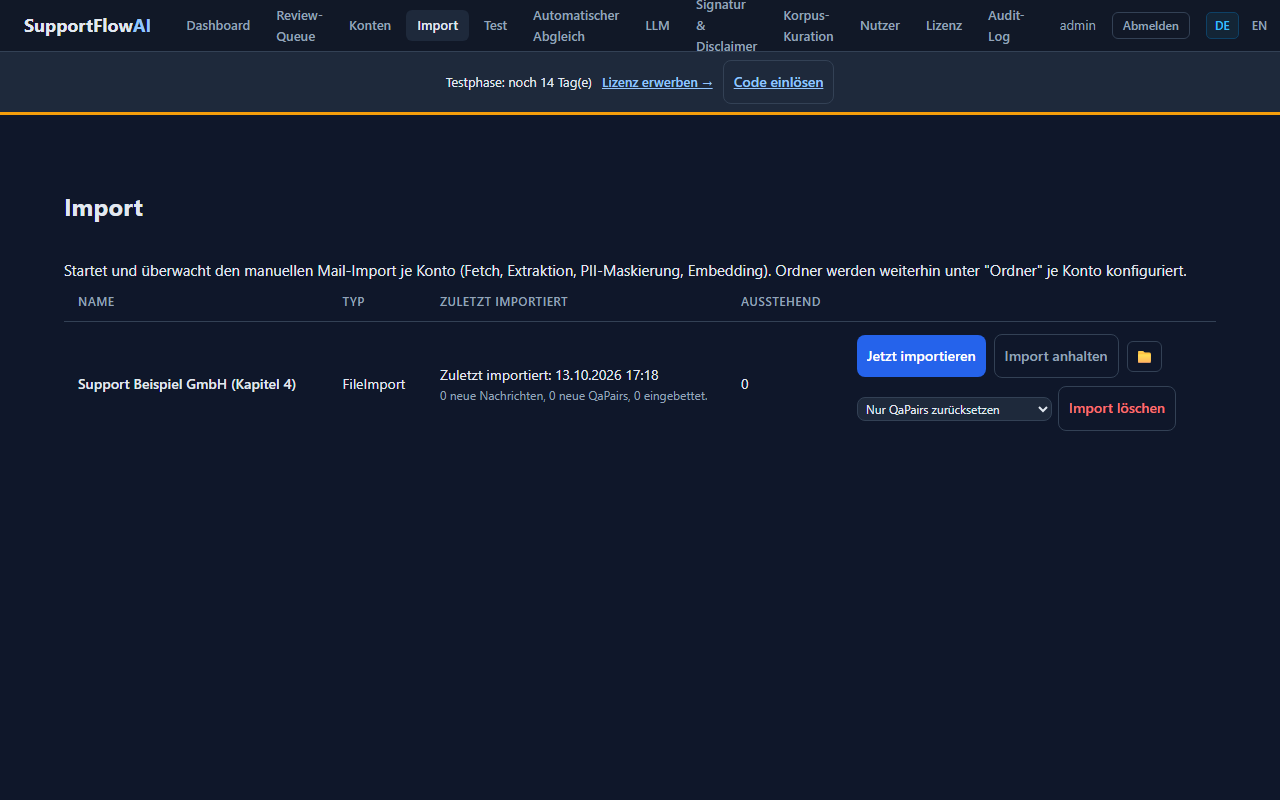The width and height of the screenshot is (1280, 800).
Task: Open Signatur & Disclaimer page
Action: click(727, 26)
